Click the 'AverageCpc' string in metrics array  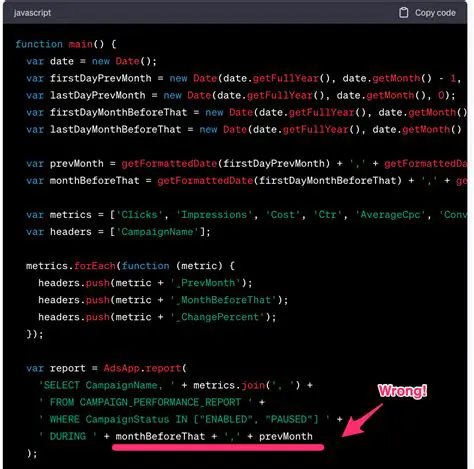(390, 215)
